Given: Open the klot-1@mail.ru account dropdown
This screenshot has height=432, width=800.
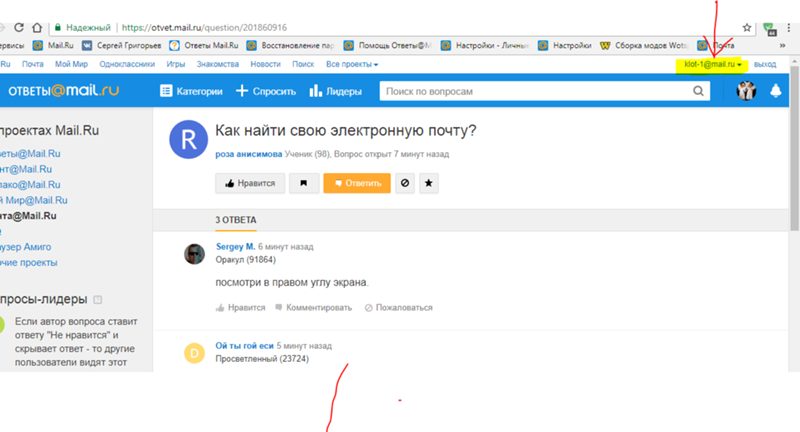Looking at the screenshot, I should pyautogui.click(x=712, y=64).
